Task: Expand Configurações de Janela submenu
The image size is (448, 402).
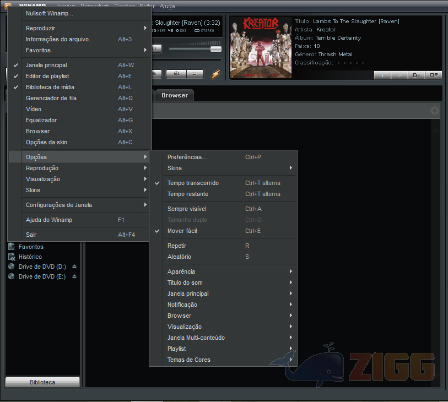Action: tap(79, 205)
